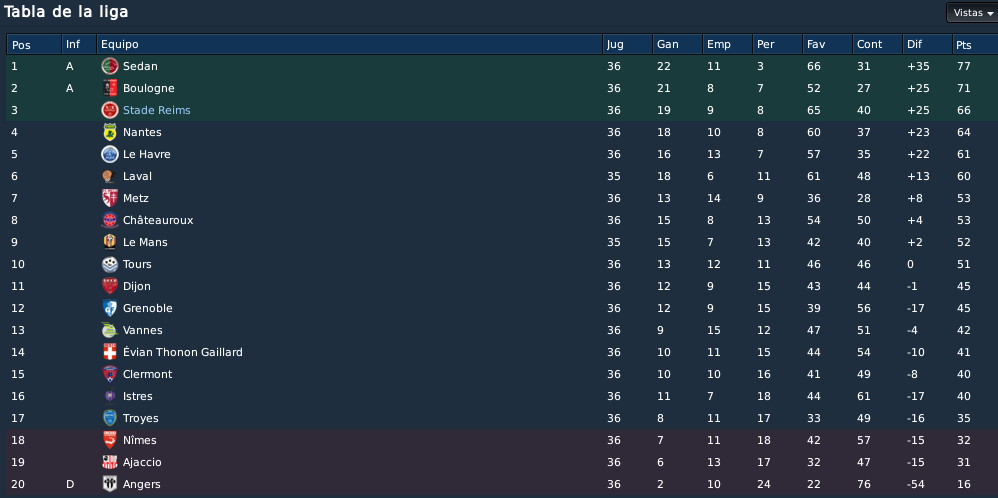Image resolution: width=998 pixels, height=498 pixels.
Task: Click the Grenoble club badge
Action: pos(109,308)
